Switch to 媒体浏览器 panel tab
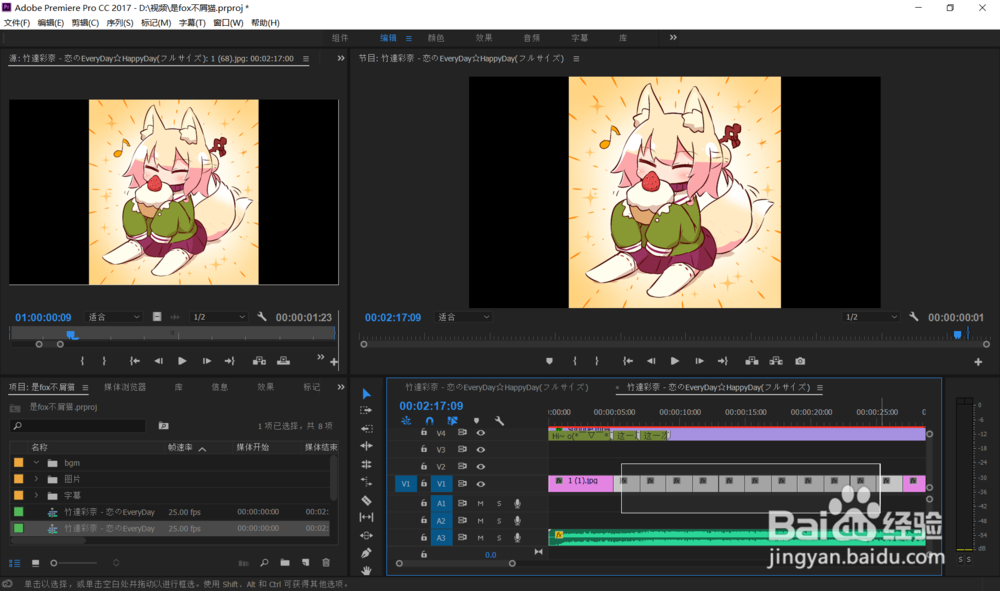 [125, 387]
